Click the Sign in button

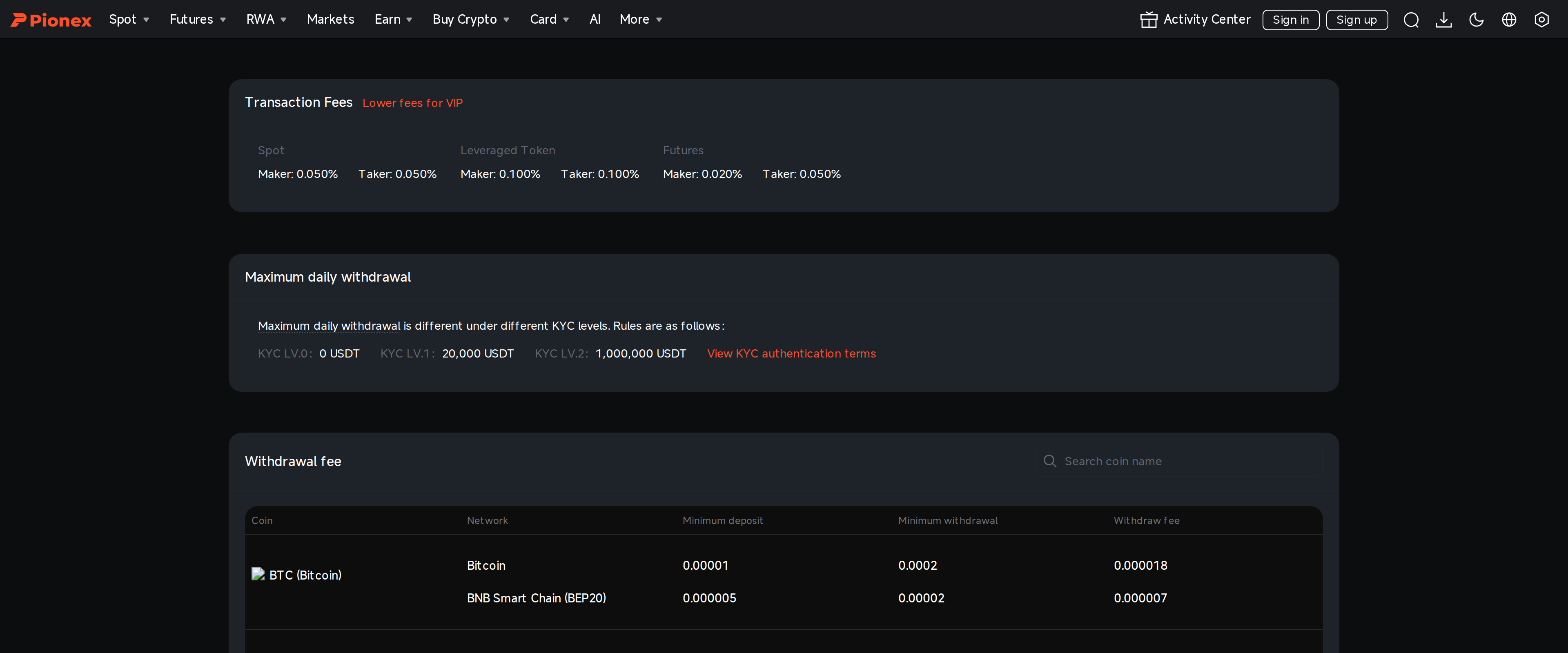coord(1290,20)
